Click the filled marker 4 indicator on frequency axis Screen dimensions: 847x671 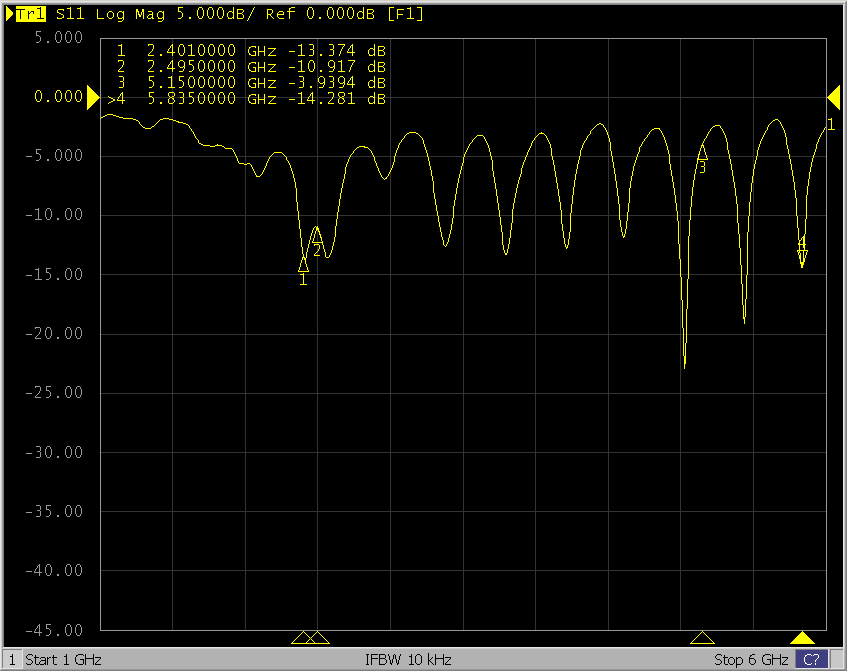pos(802,638)
